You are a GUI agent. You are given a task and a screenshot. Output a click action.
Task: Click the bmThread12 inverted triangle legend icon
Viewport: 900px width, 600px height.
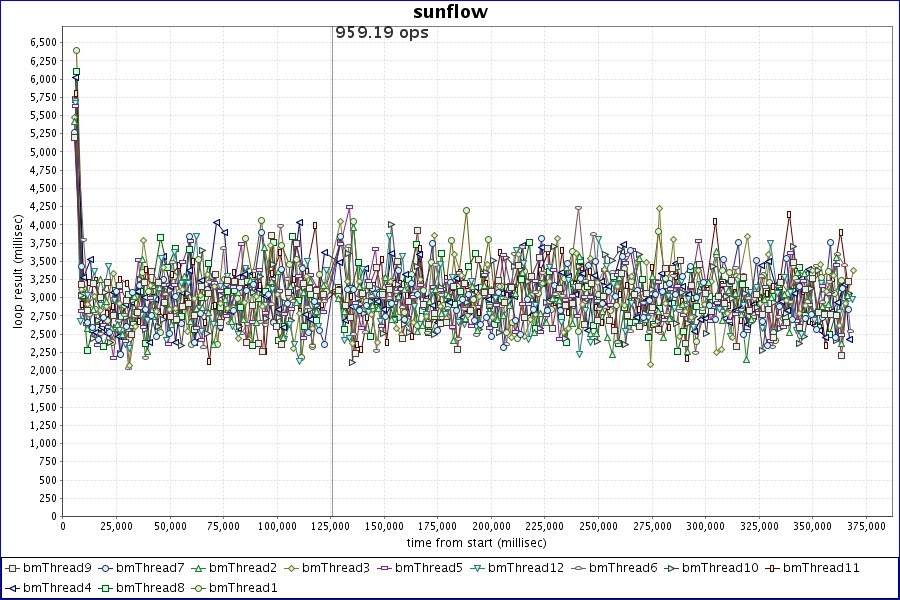[478, 568]
